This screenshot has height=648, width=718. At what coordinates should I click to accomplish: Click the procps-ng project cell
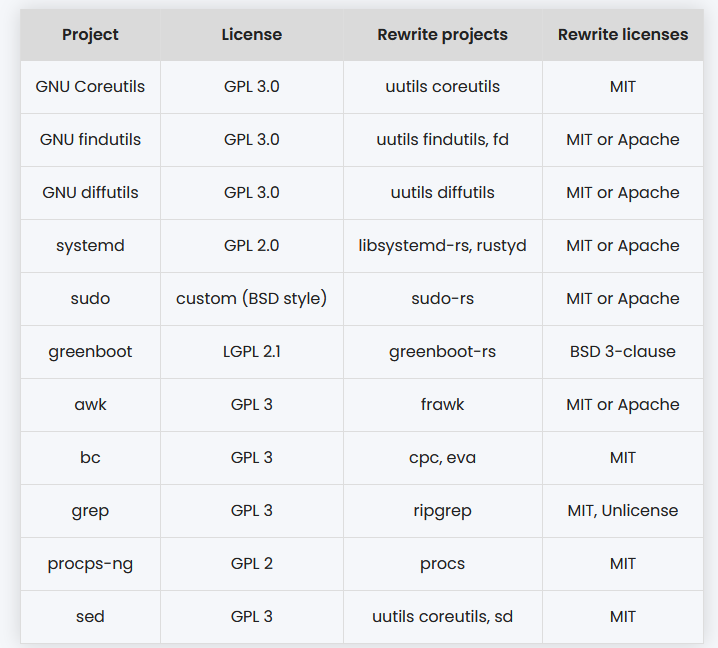click(x=90, y=564)
